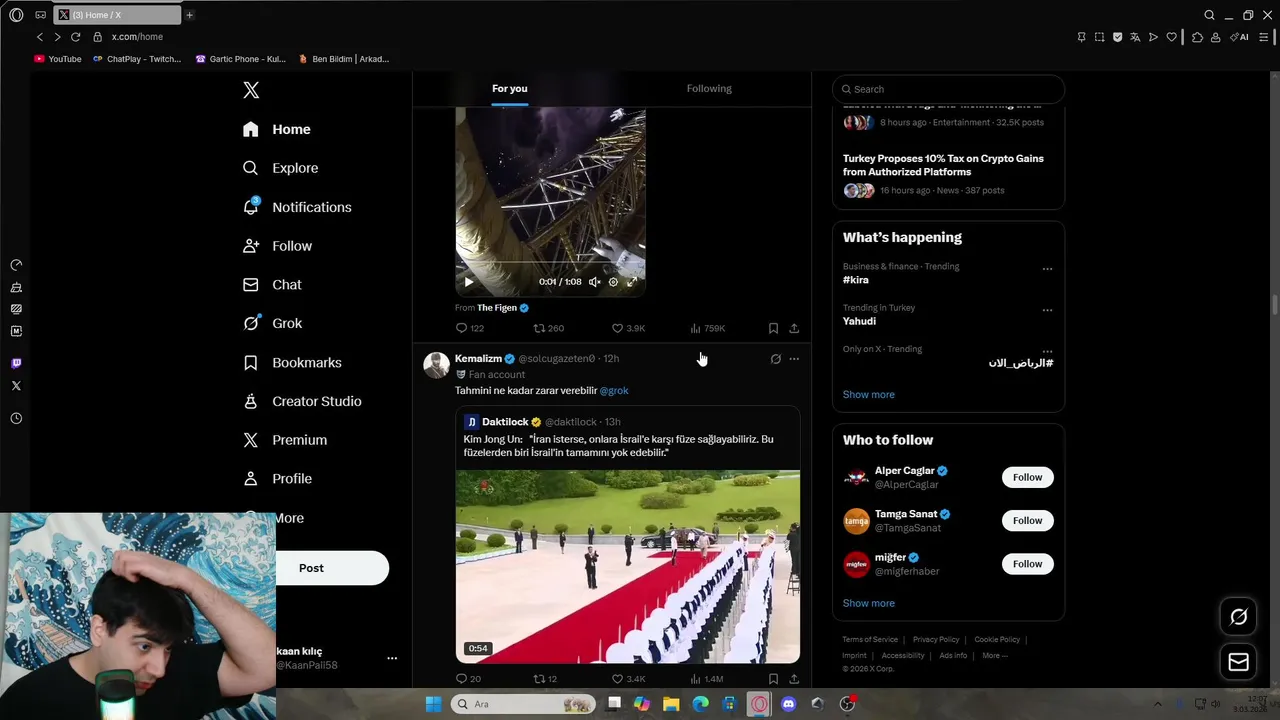Follow Tamga Sanat
This screenshot has width=1280, height=720.
pos(1027,520)
